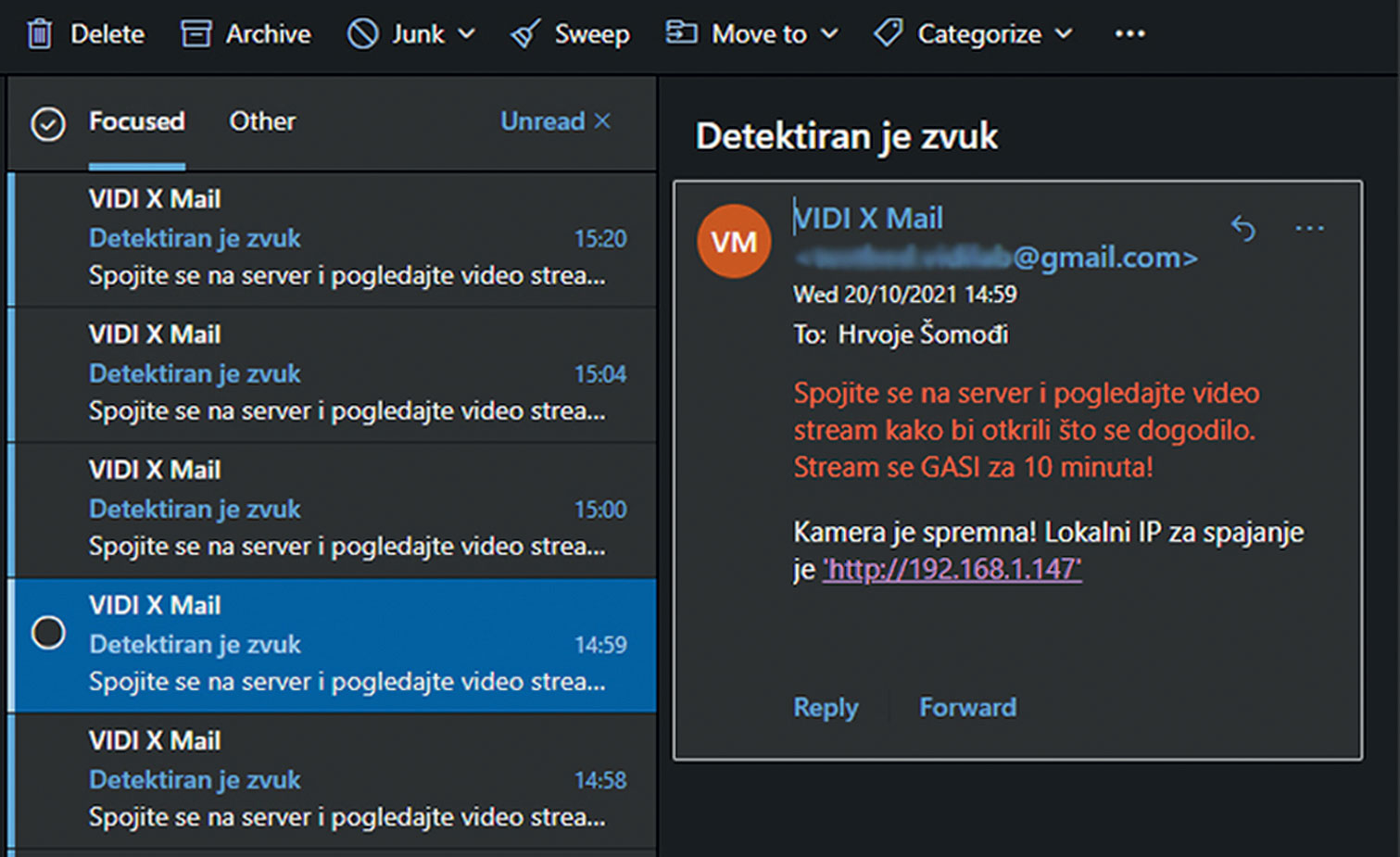Switch to the Other inbox tab
The width and height of the screenshot is (1400, 857).
(262, 121)
